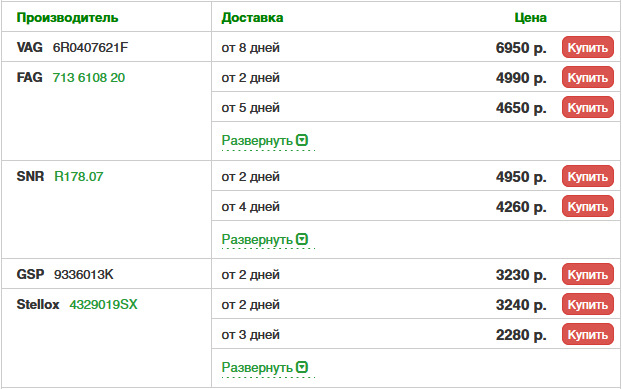Viewport: 622px width, 389px height.
Task: Buy the SNR part priced 4950 р.
Action: (x=587, y=176)
